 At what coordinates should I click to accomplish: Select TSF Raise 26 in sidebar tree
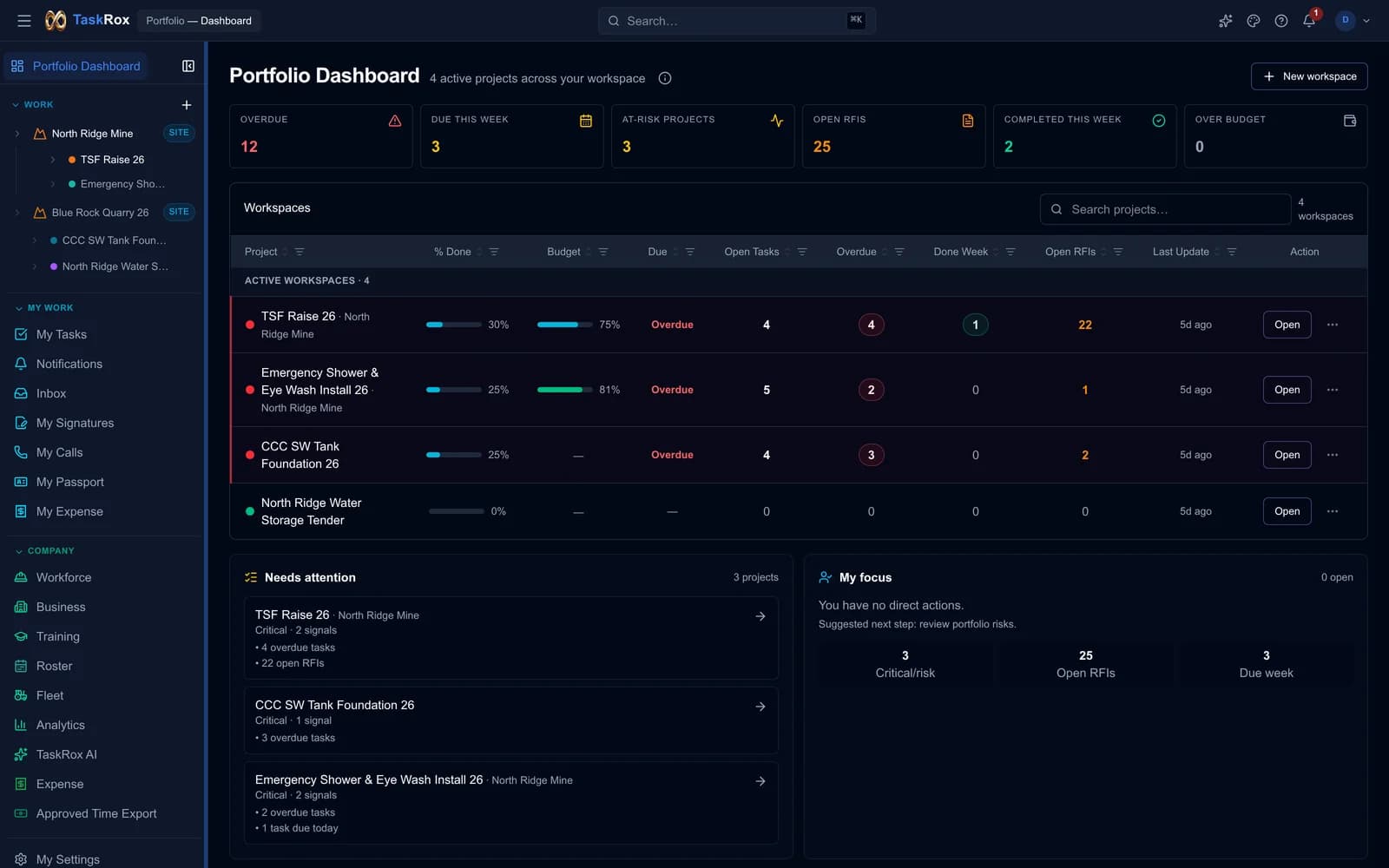pos(112,160)
